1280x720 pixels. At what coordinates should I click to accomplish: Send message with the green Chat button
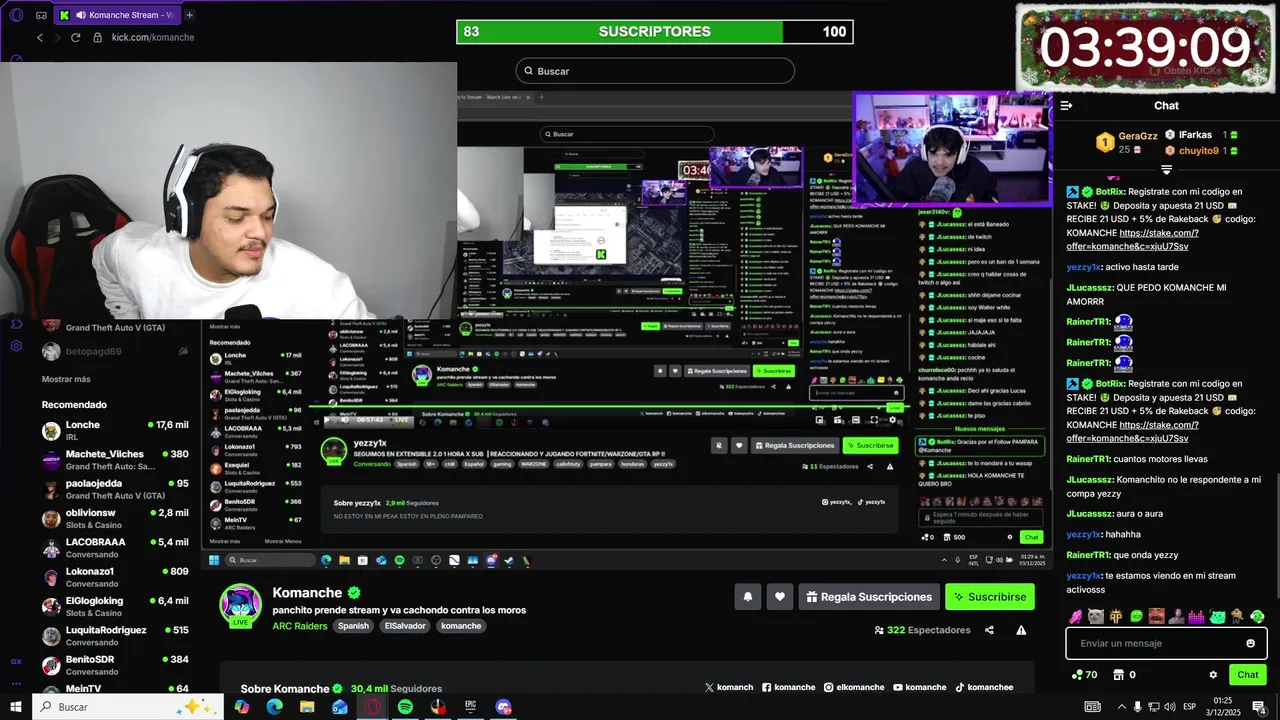[1248, 675]
